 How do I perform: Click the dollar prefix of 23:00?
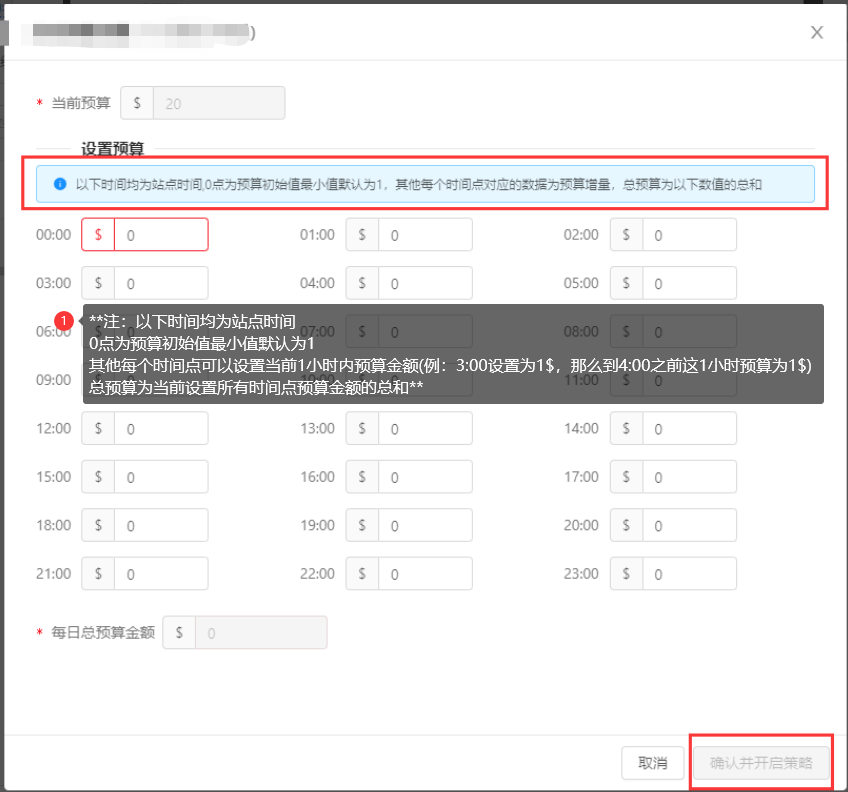pos(626,573)
